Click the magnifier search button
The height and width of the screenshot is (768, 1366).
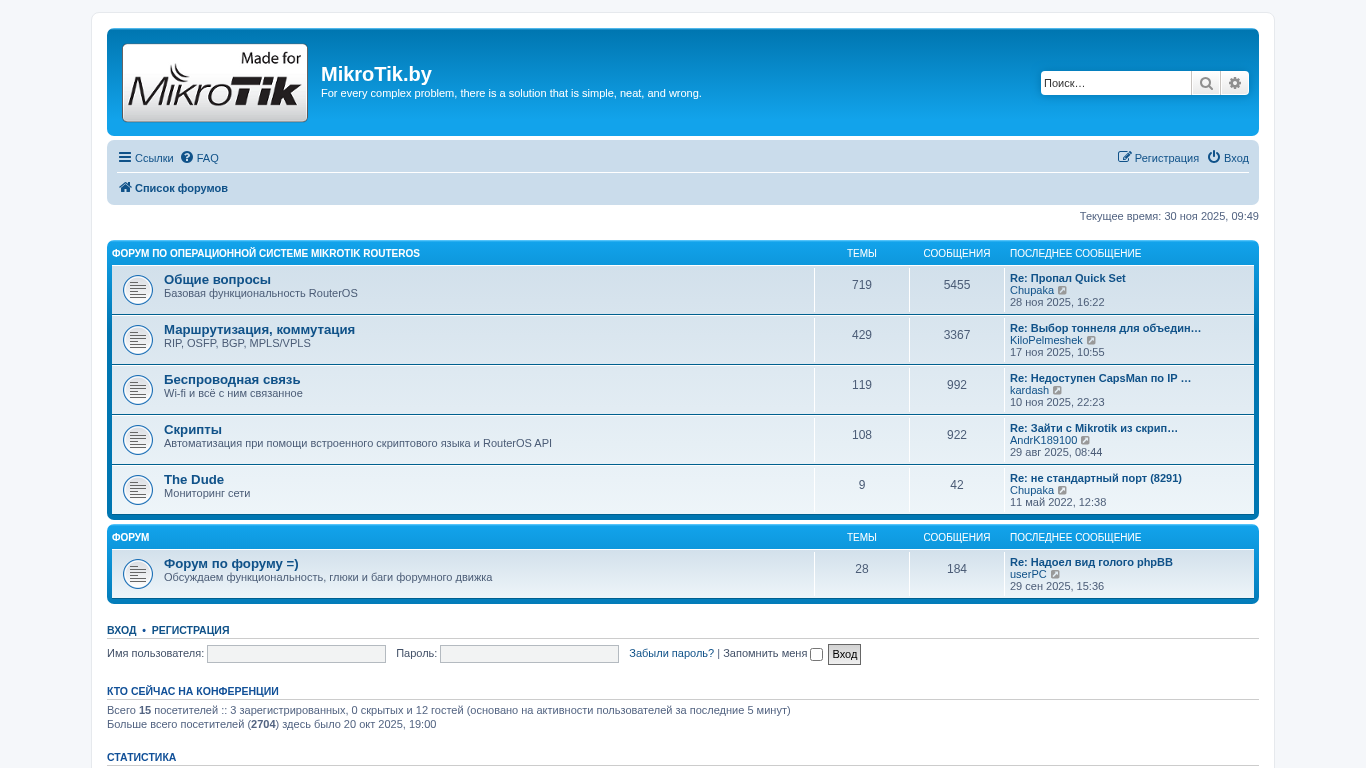click(x=1206, y=83)
